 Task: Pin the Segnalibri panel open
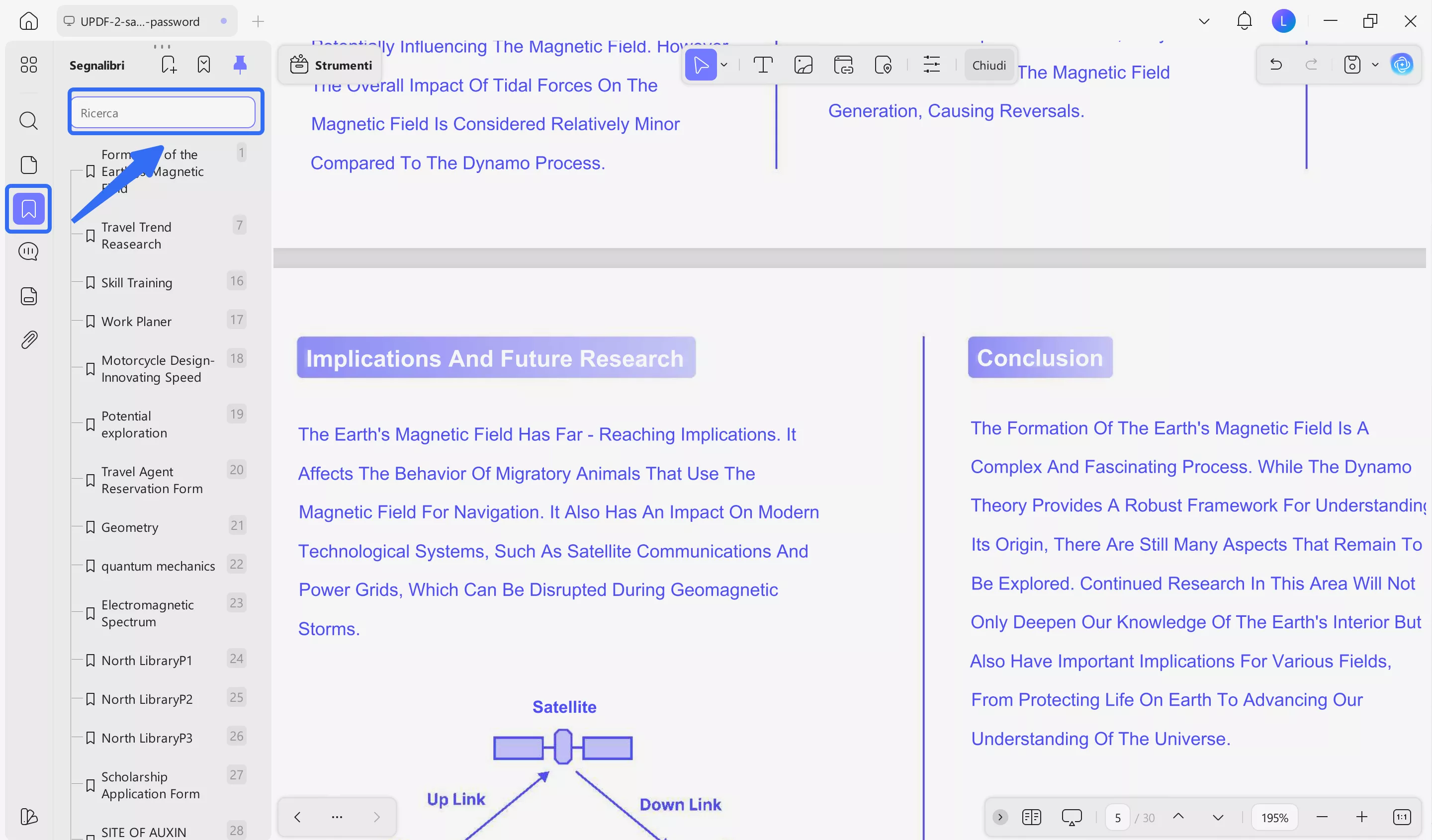pos(239,64)
